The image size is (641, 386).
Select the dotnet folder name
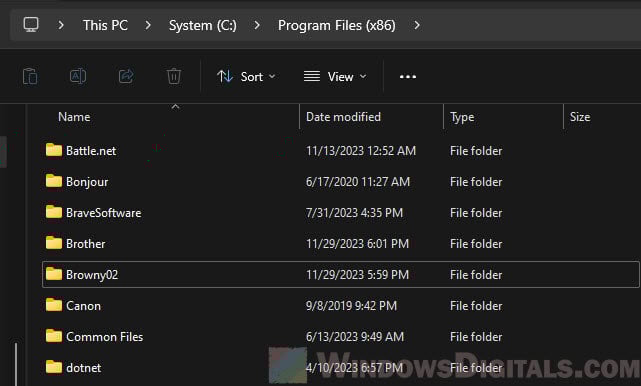(83, 368)
